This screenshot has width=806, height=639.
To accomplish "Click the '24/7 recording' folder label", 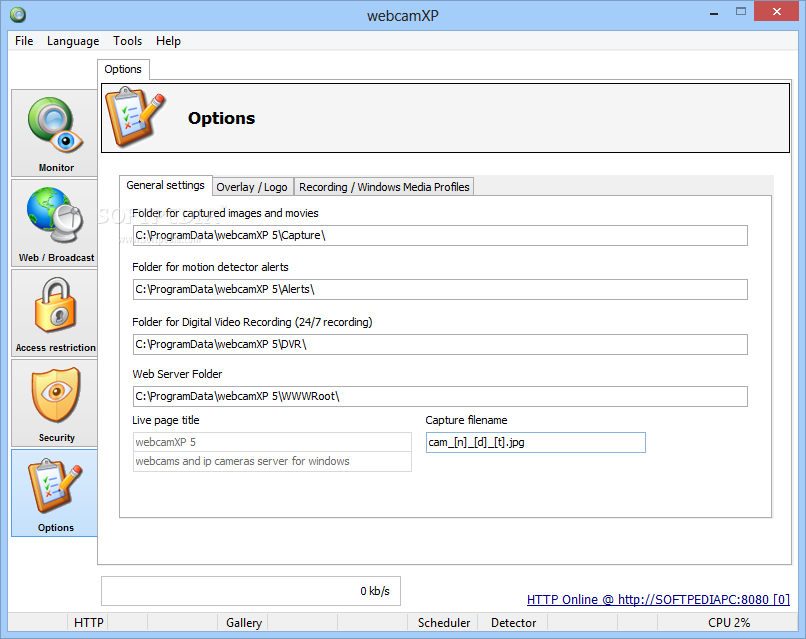I will 252,322.
